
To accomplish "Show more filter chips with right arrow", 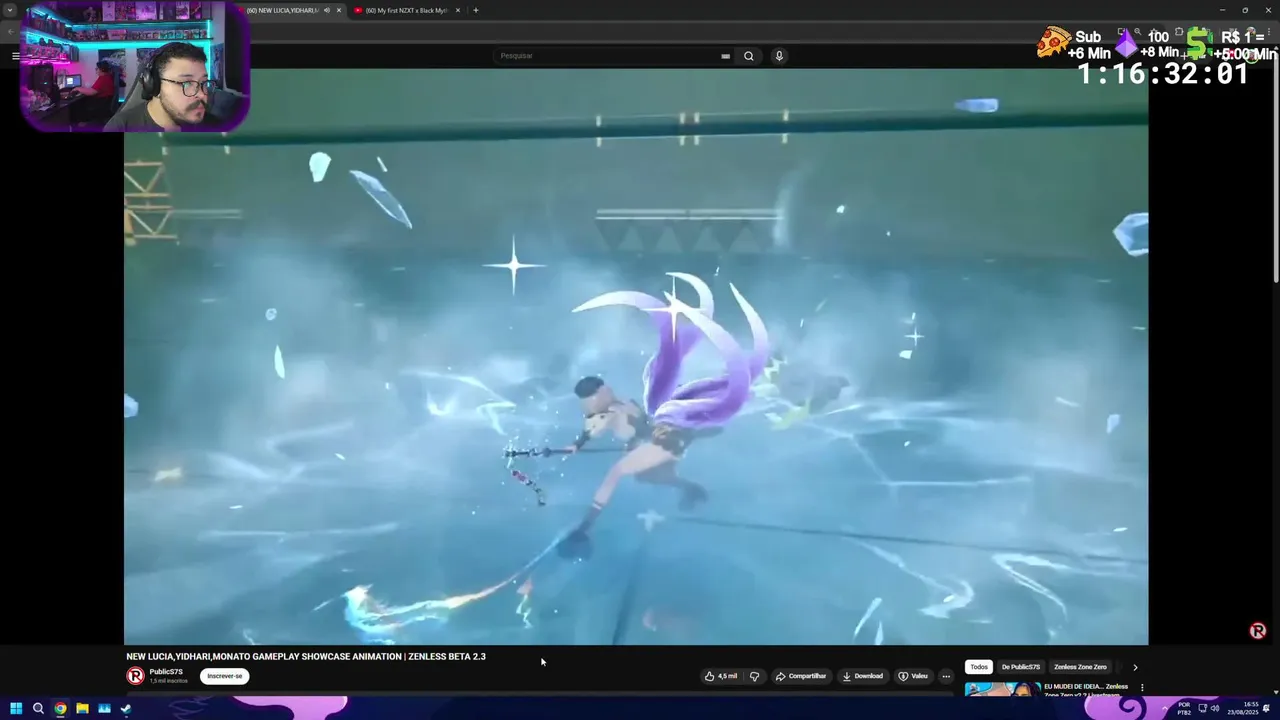I will (1135, 667).
